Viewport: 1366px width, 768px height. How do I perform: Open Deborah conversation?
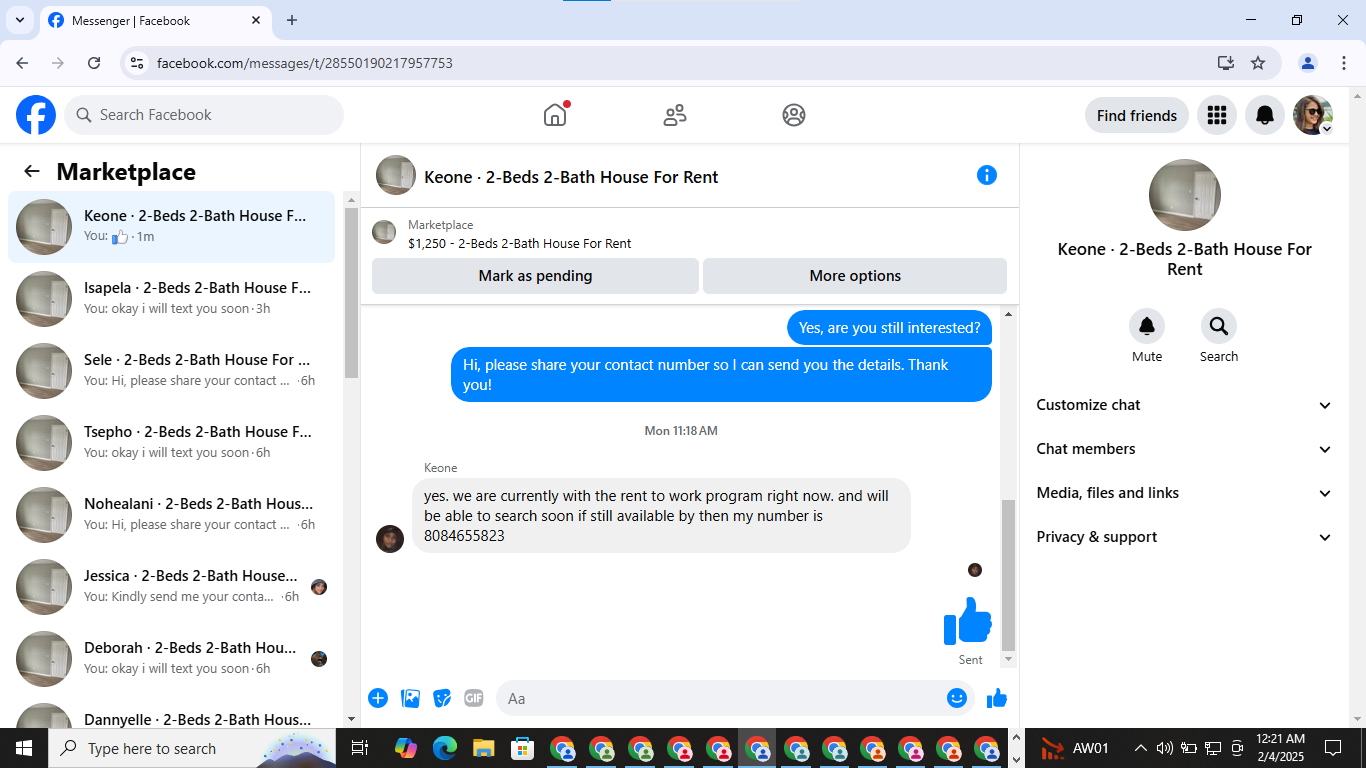tap(172, 658)
